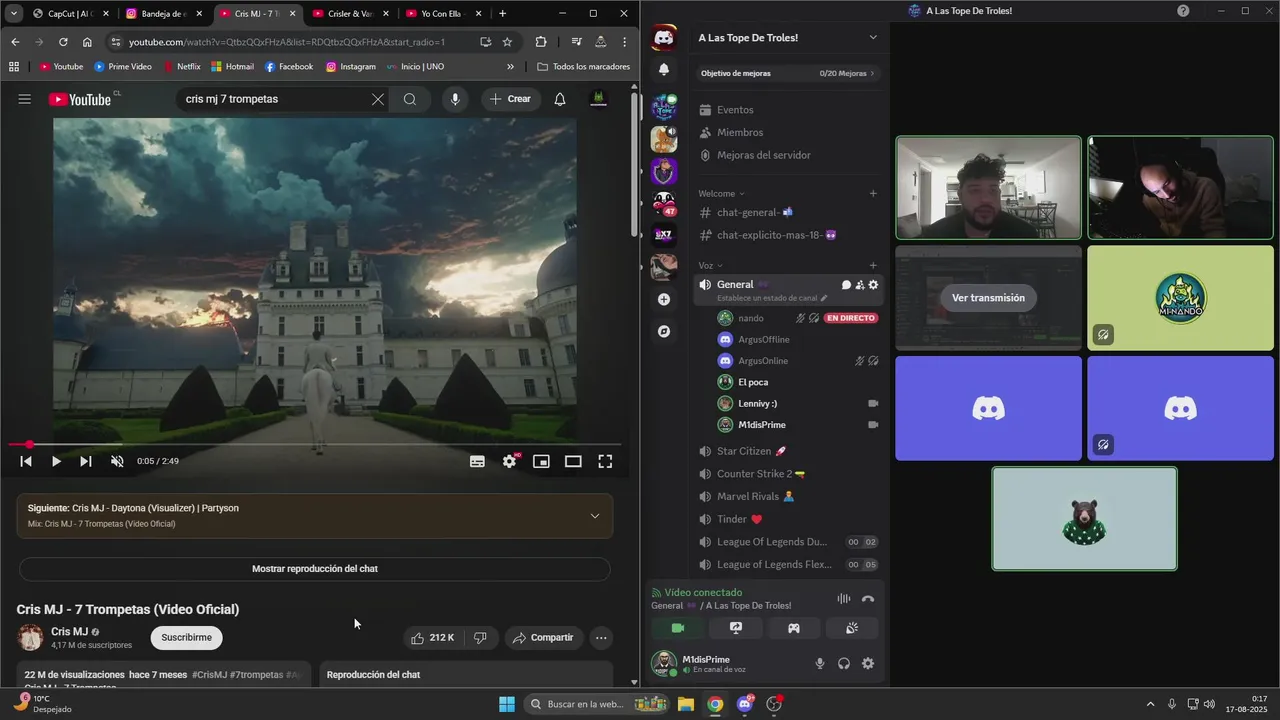Dislike the Cris MJ video

(x=480, y=637)
